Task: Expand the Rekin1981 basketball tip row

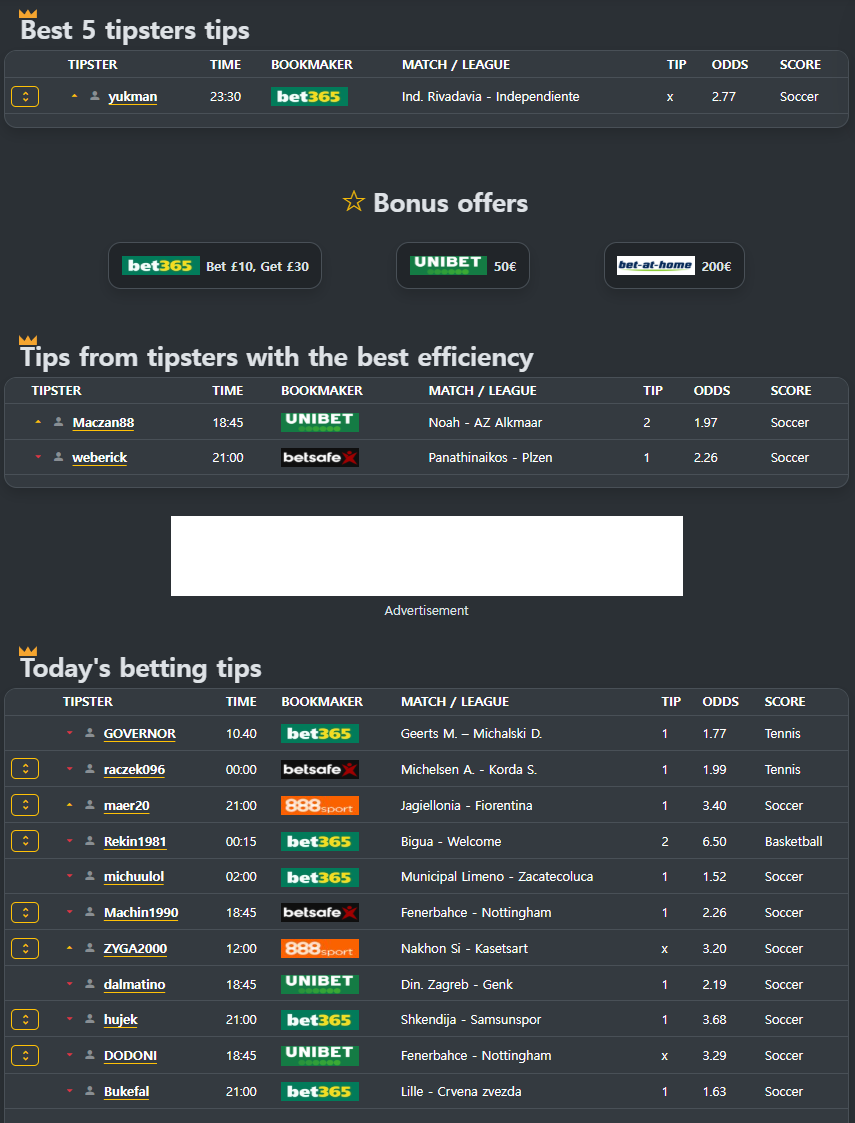Action: tap(25, 841)
